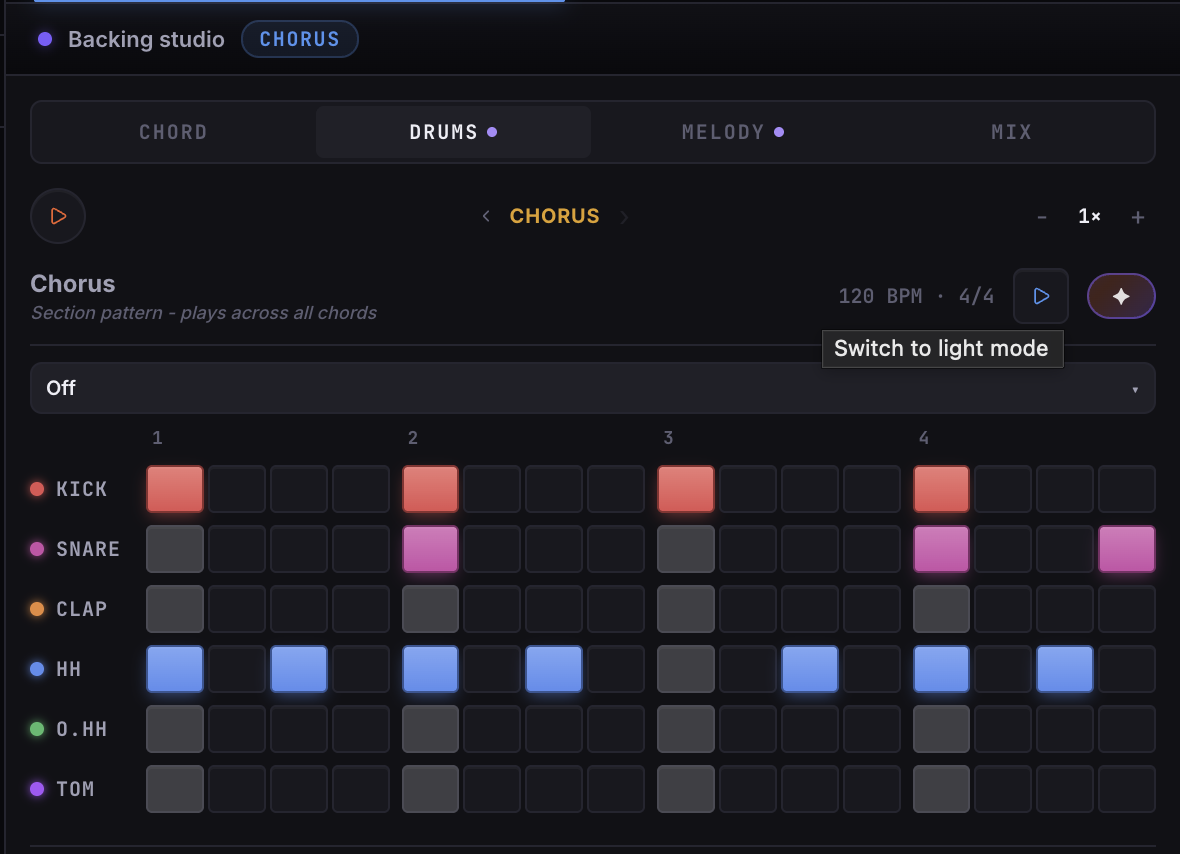Increase repeat count with plus icon
Viewport: 1180px width, 854px height.
click(x=1138, y=217)
